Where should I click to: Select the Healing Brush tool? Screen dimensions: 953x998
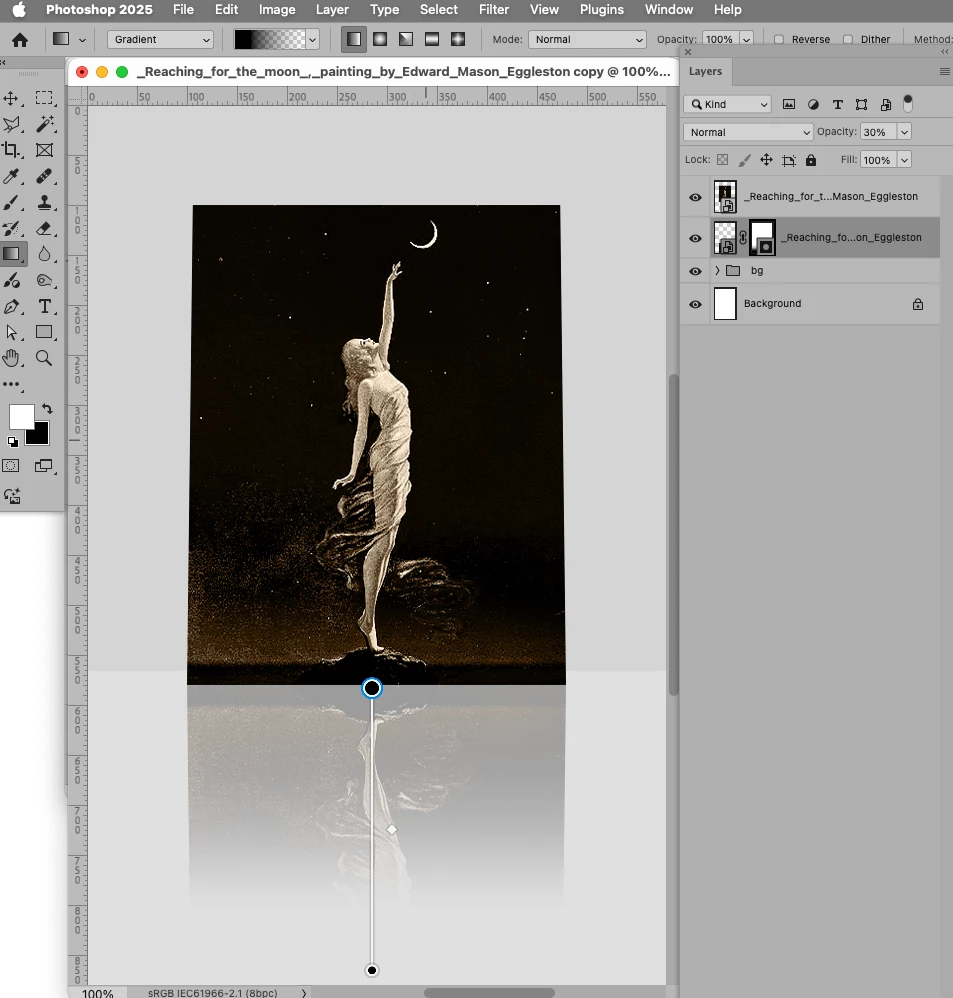coord(44,176)
